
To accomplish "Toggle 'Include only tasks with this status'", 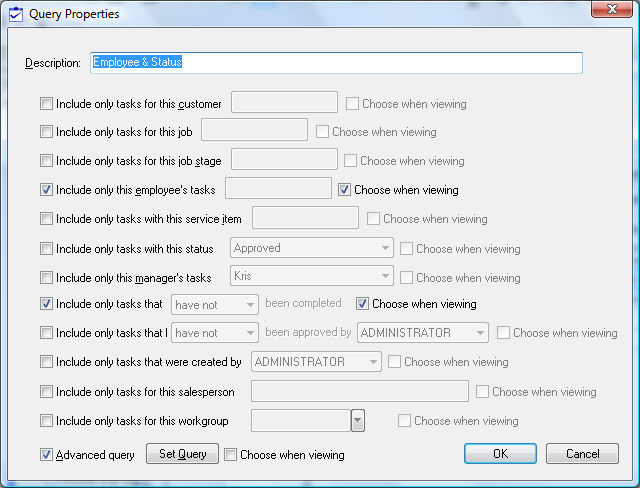I will click(x=47, y=248).
